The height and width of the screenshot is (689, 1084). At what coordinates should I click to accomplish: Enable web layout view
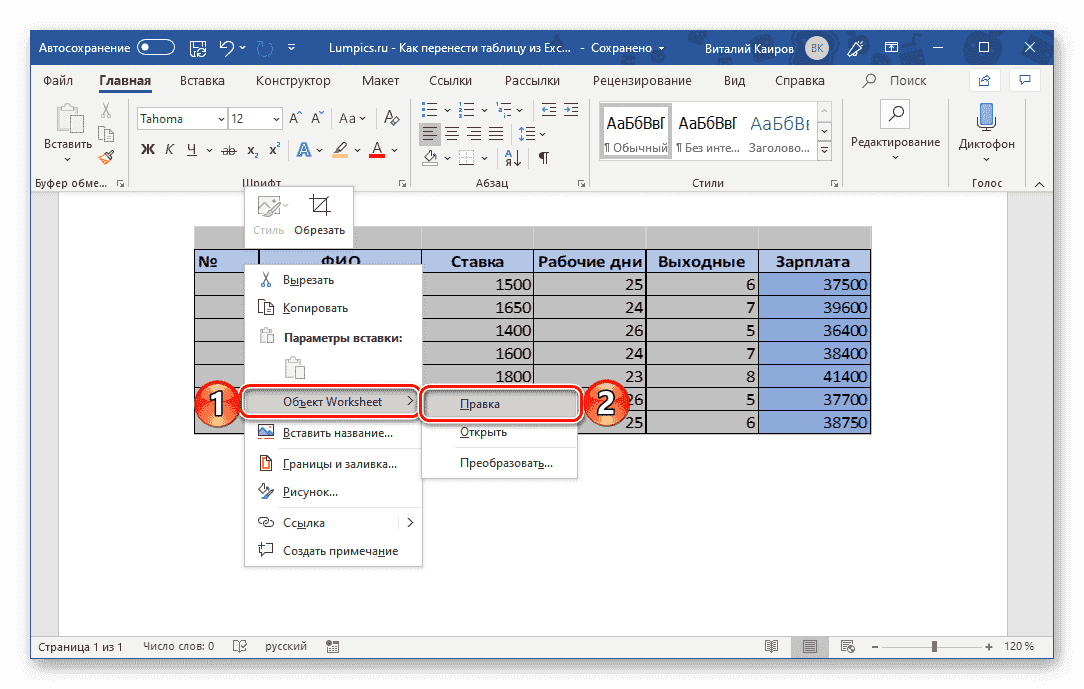point(846,646)
